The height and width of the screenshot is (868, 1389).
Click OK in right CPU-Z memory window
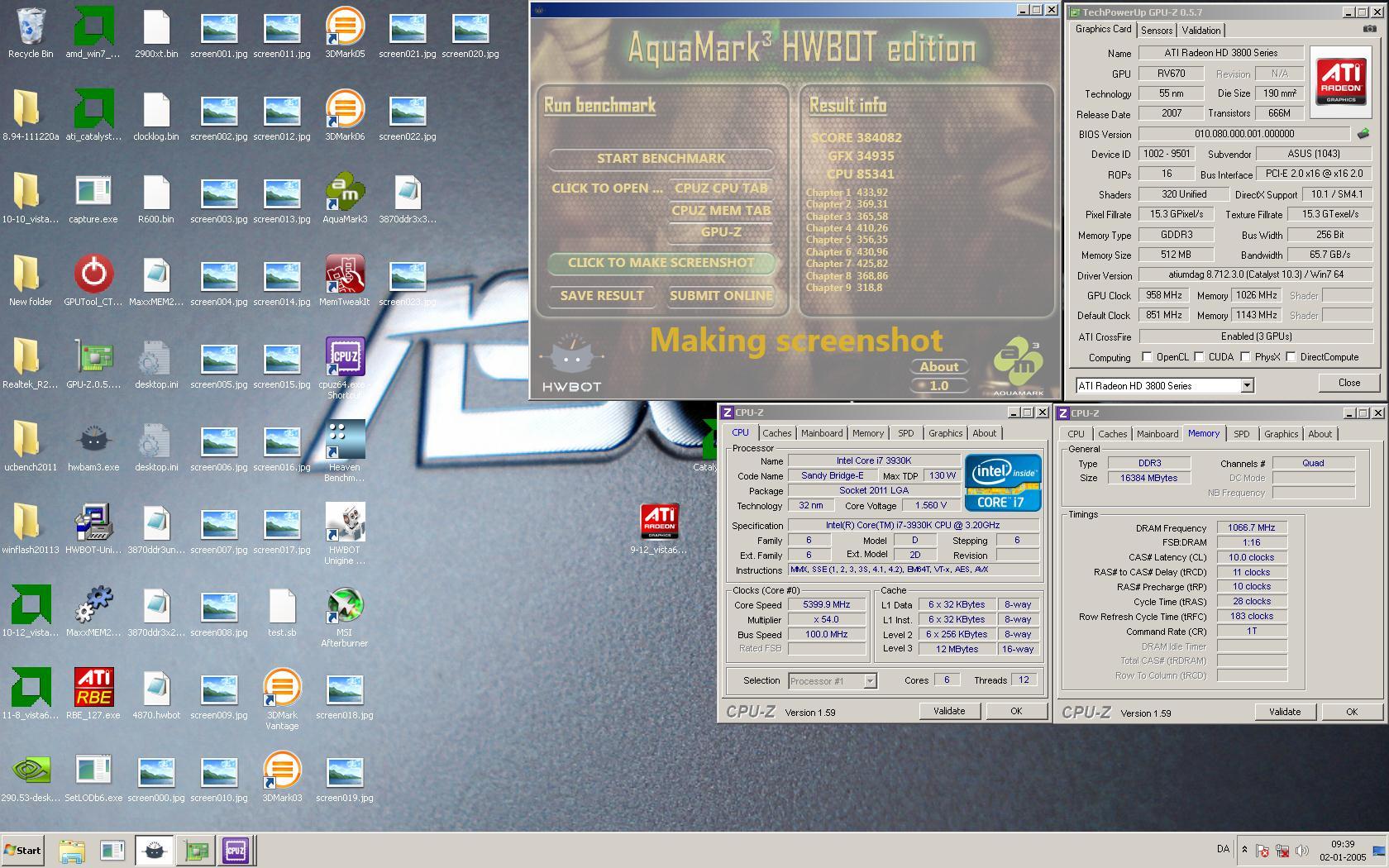pos(1352,712)
